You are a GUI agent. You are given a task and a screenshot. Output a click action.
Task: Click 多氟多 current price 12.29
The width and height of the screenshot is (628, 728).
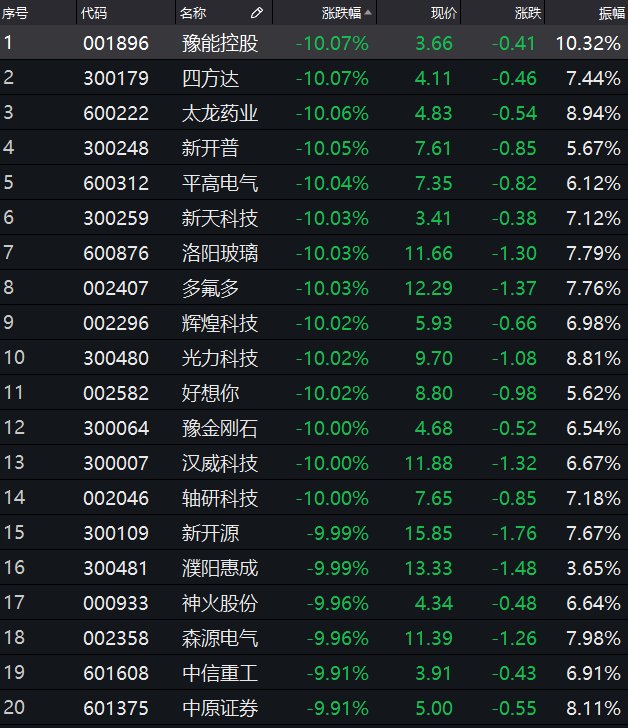pos(428,288)
